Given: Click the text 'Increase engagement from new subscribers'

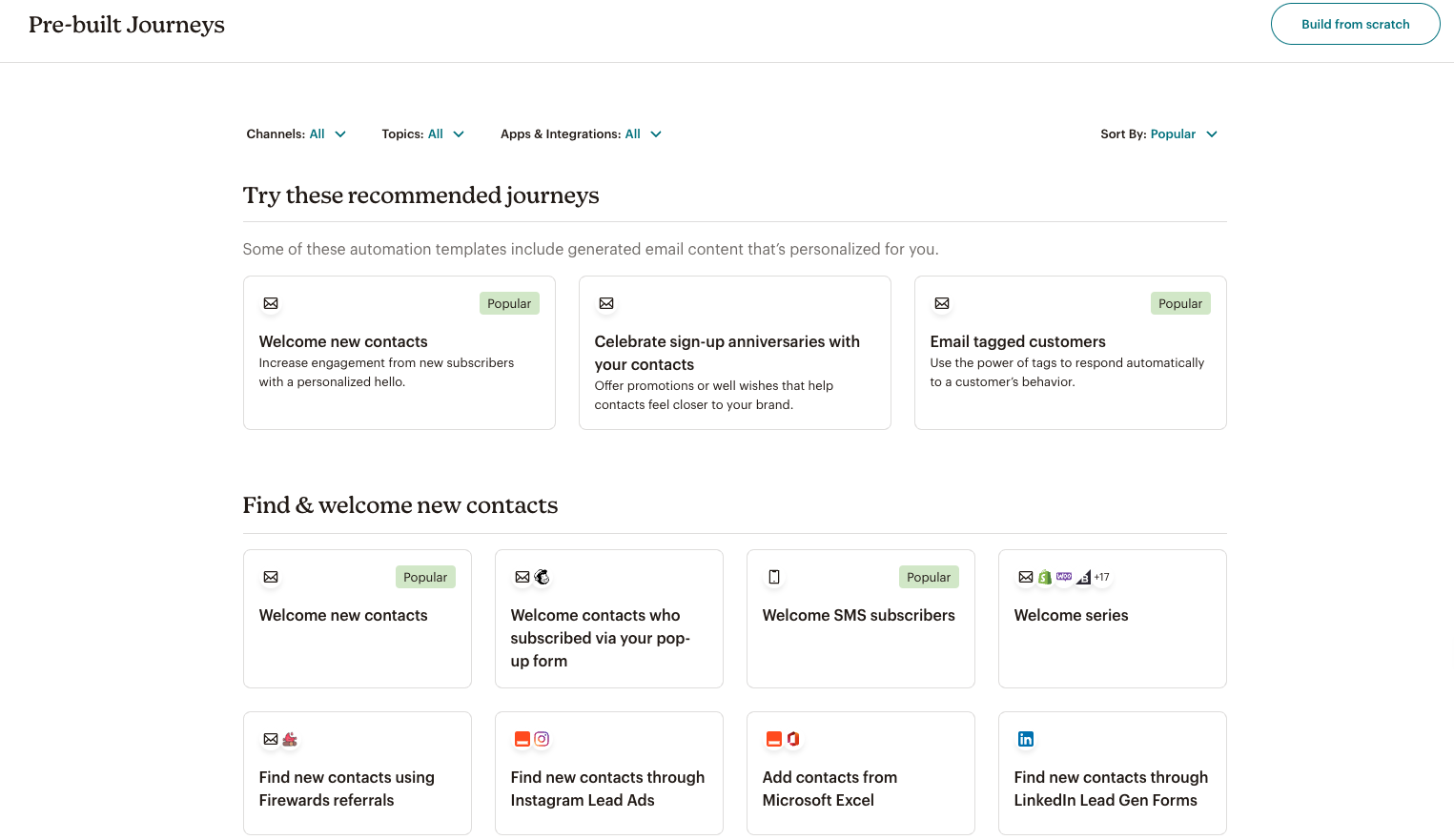Looking at the screenshot, I should (386, 362).
